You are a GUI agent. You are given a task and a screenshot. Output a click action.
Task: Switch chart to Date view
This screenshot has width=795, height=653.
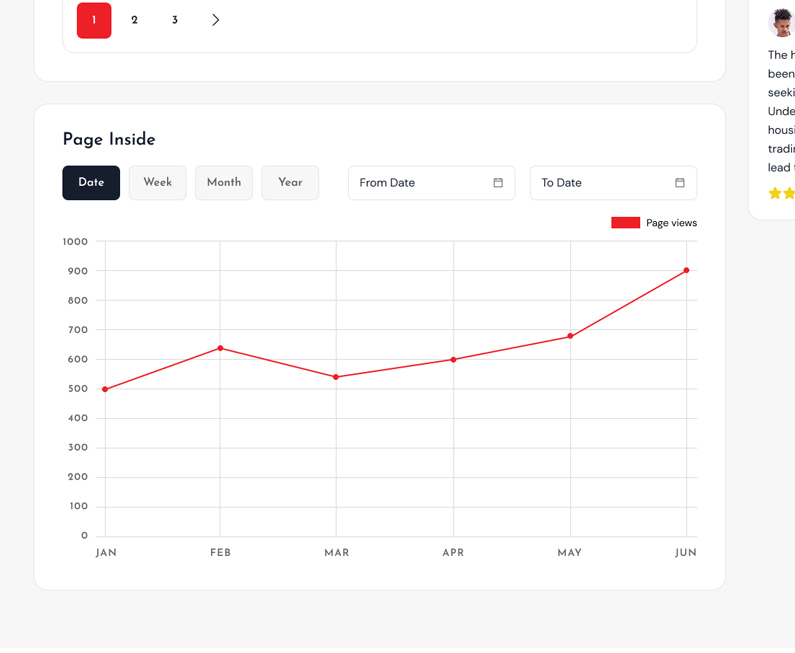[x=91, y=183]
